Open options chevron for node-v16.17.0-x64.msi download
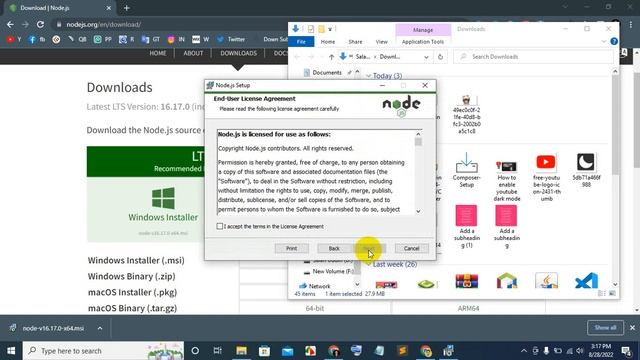The height and width of the screenshot is (360, 640). [100, 328]
